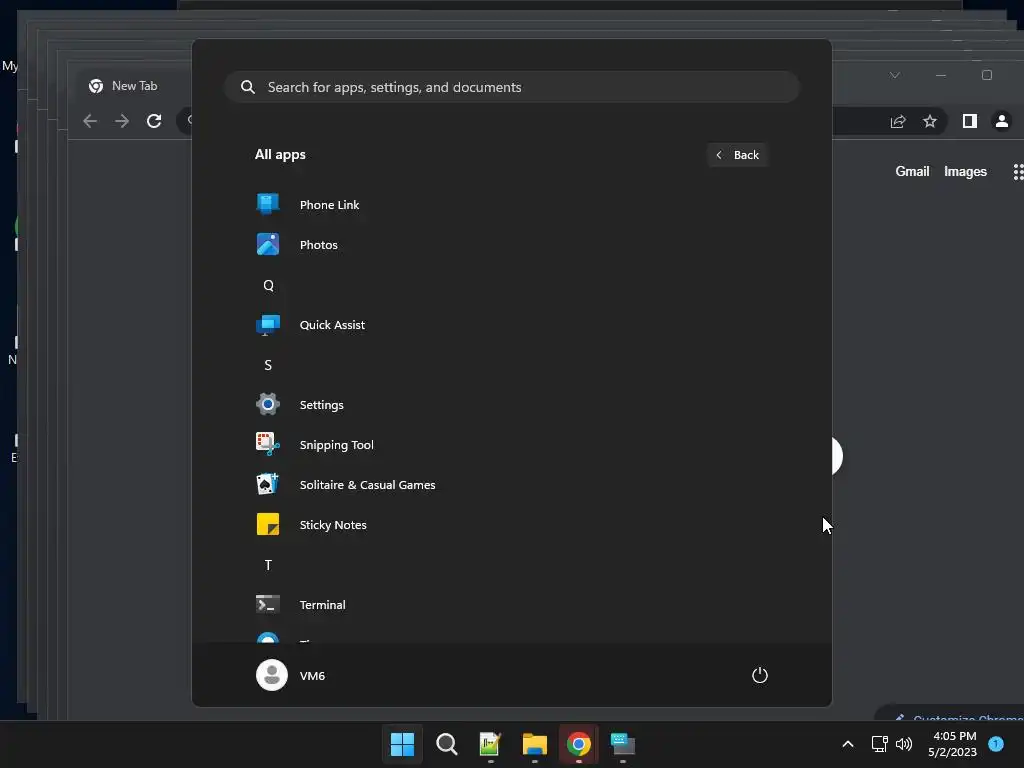Open the Gmail link in Chrome

tap(912, 171)
